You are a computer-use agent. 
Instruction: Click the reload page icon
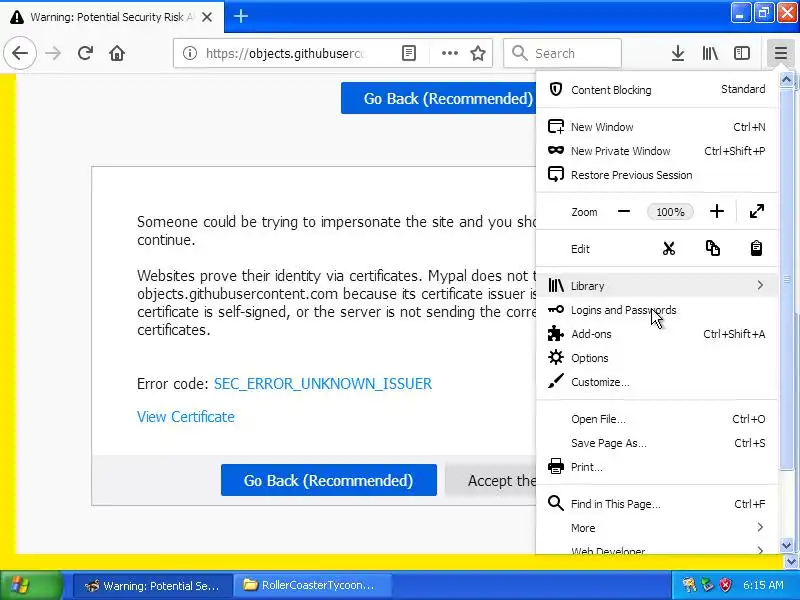point(85,53)
